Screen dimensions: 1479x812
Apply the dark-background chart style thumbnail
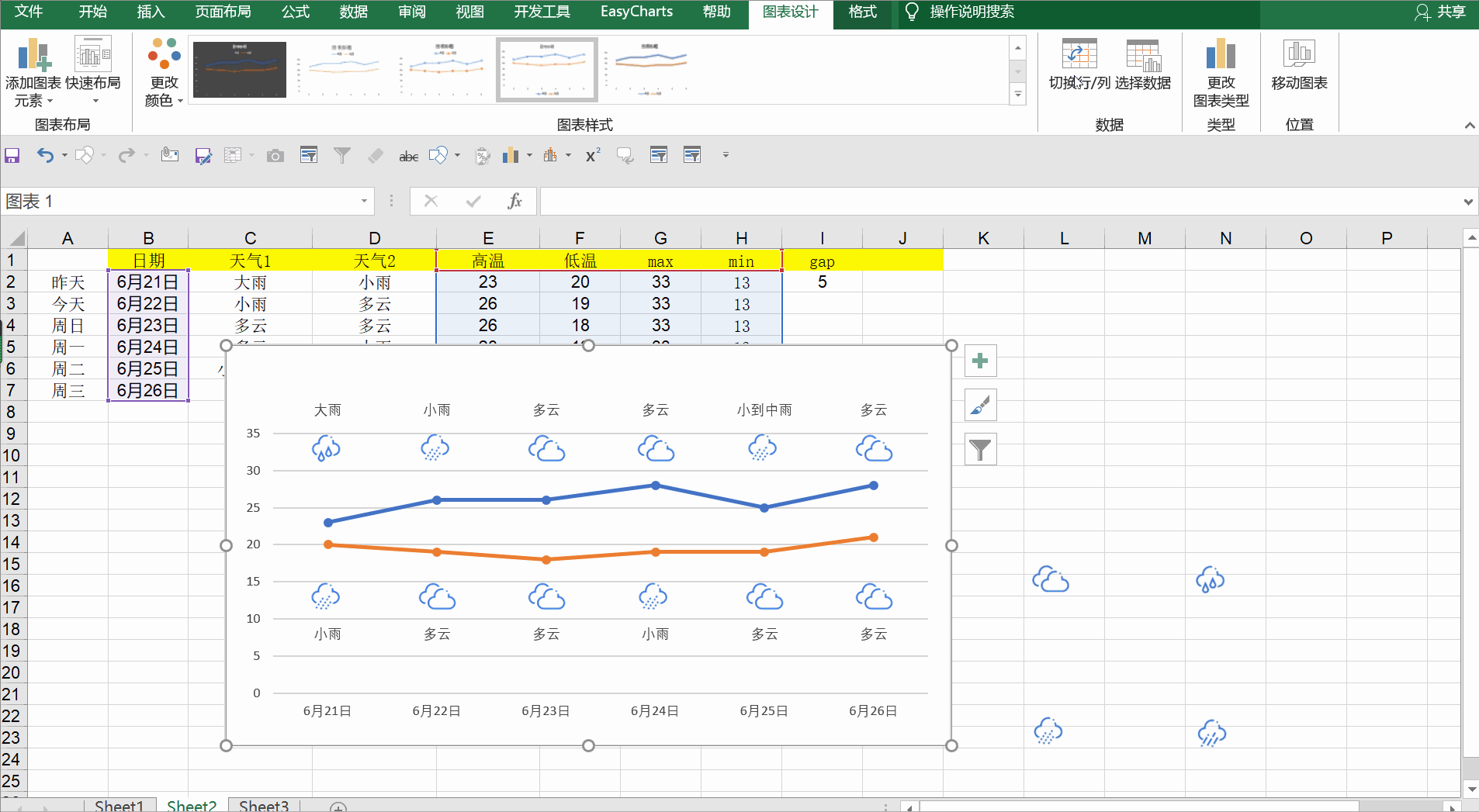tap(240, 70)
